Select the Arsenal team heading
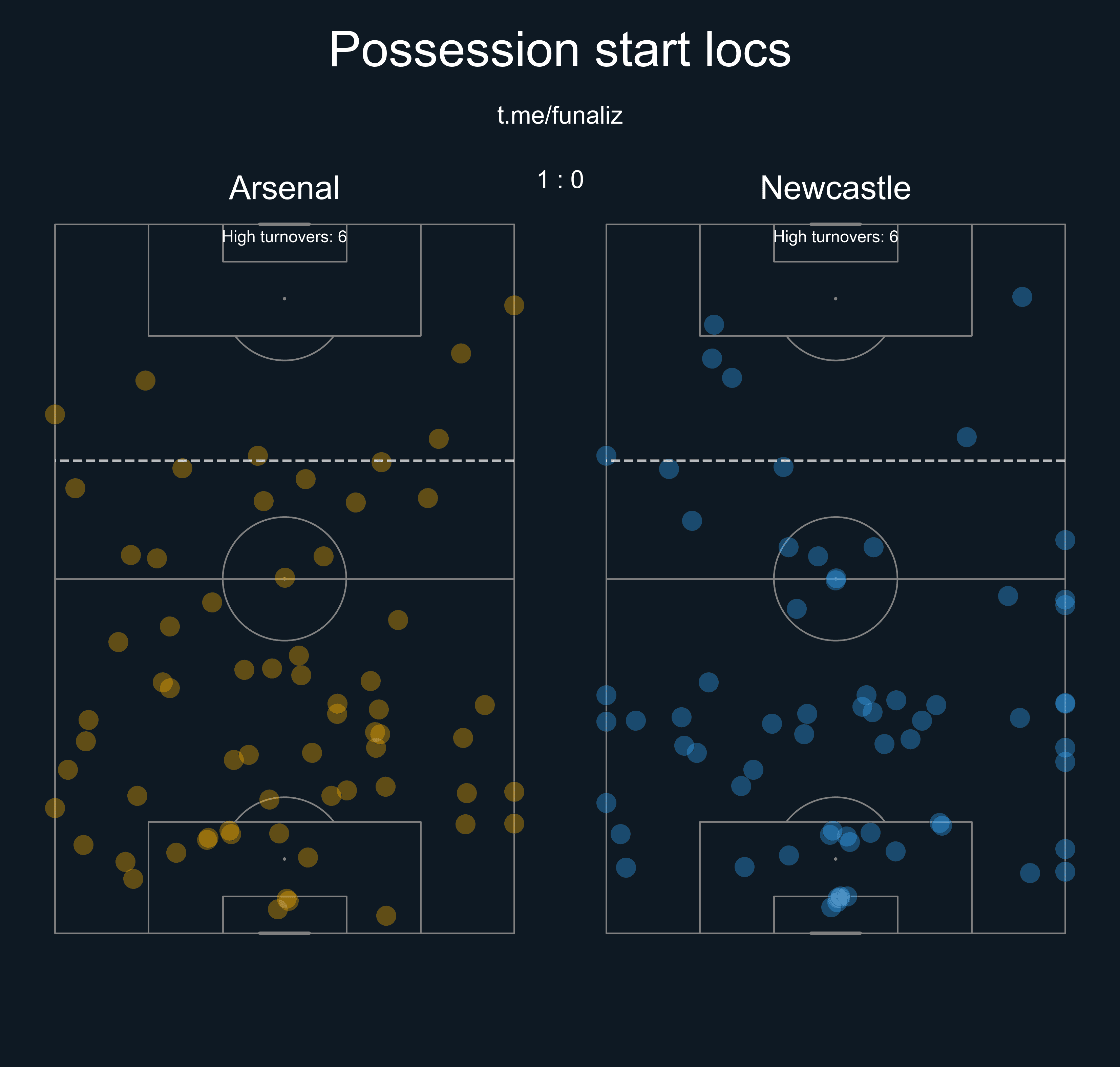 [x=284, y=188]
